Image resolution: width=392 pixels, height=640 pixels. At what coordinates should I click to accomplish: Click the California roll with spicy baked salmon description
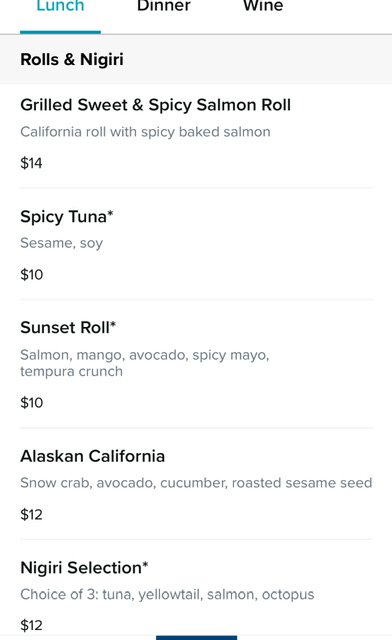click(x=145, y=132)
